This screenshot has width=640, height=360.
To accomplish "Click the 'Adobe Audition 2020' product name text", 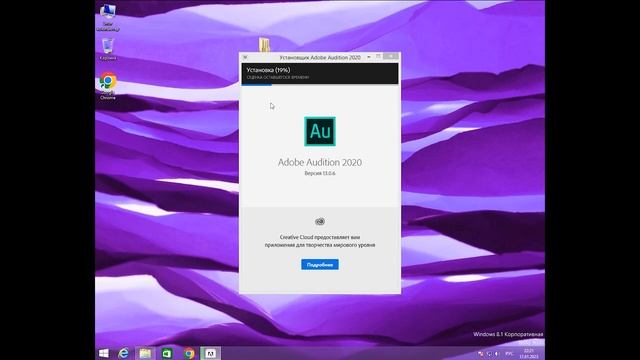I will (x=320, y=162).
